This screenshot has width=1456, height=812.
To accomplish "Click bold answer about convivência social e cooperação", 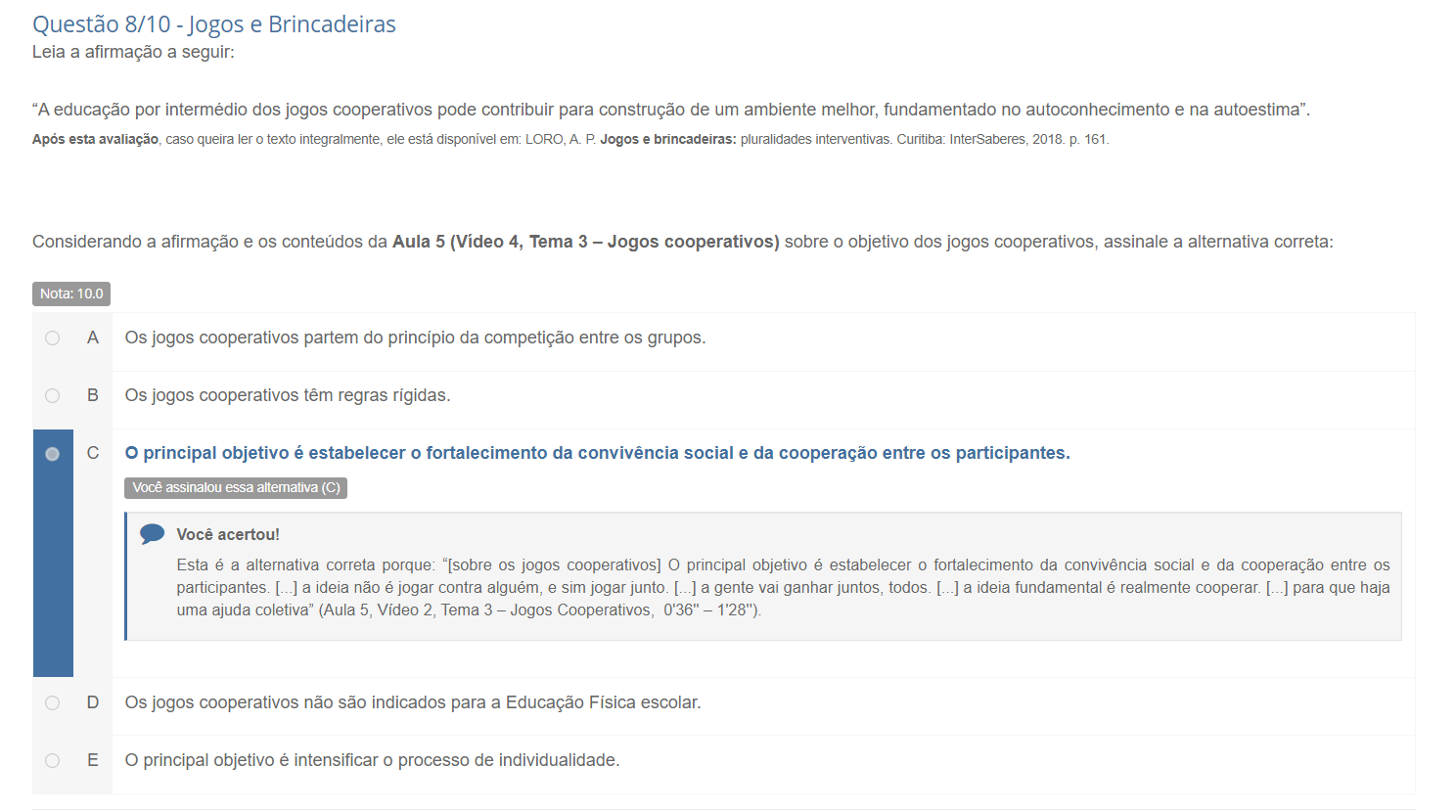I will pos(597,454).
